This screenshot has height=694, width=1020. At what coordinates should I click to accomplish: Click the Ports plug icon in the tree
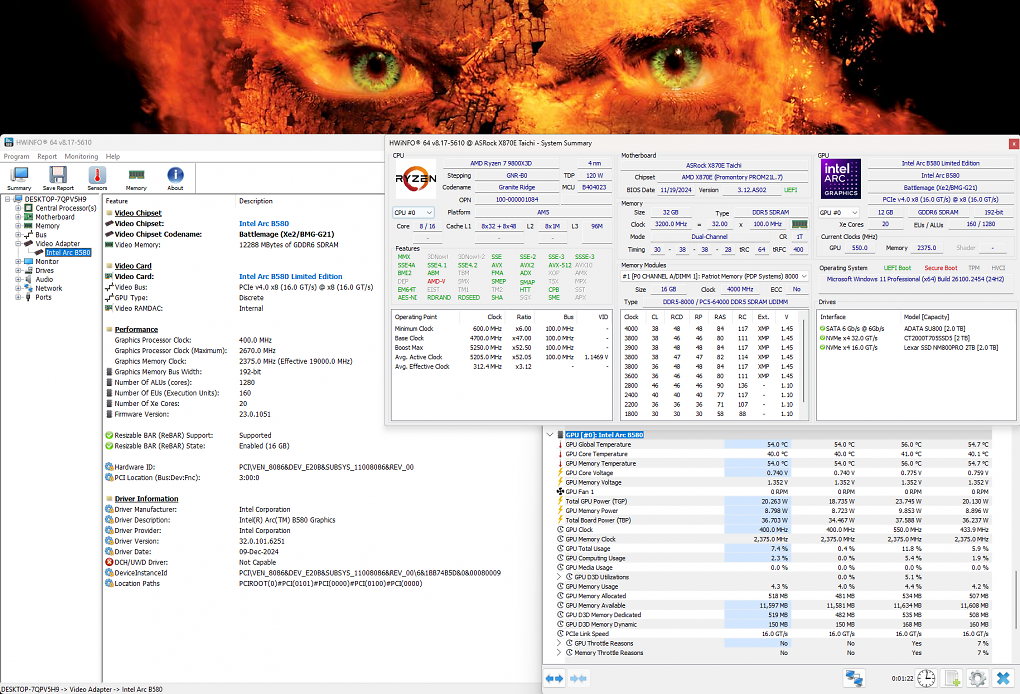(x=29, y=297)
